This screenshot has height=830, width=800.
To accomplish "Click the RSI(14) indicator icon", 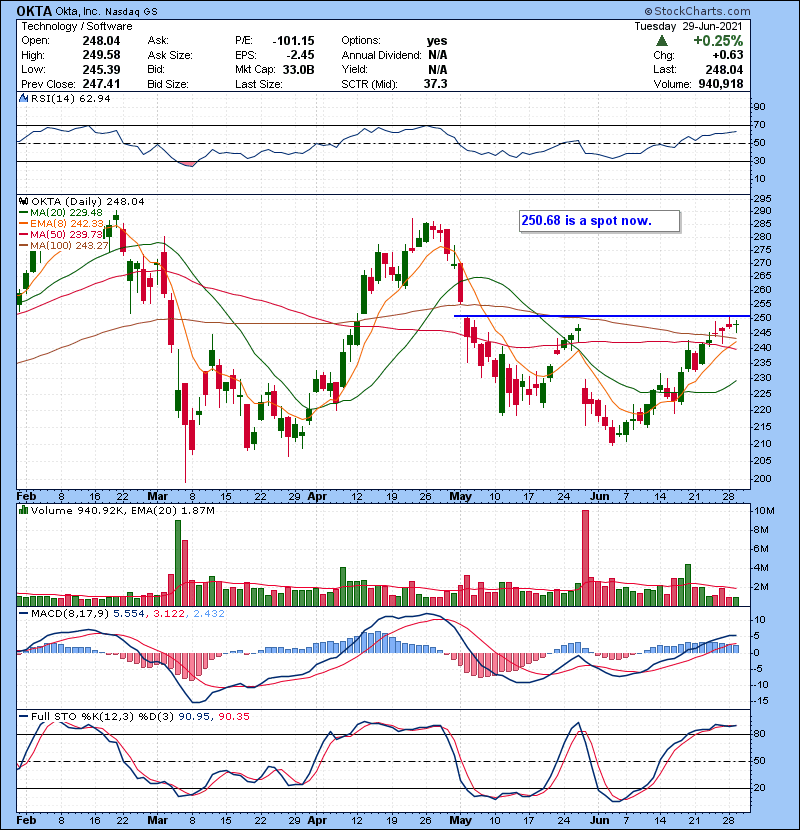I will click(x=23, y=98).
